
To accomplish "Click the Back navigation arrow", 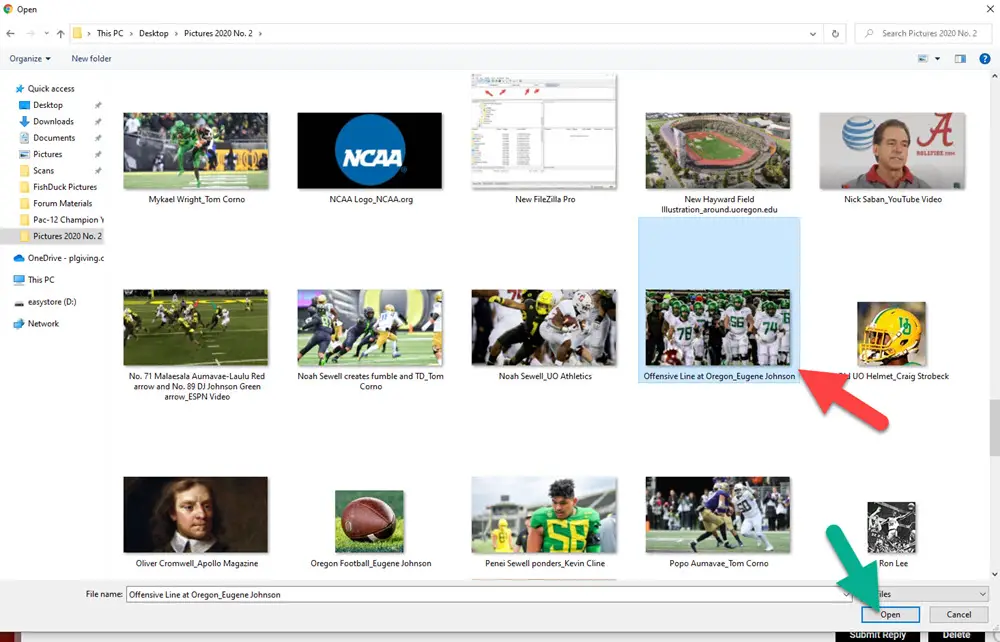I will [x=11, y=33].
